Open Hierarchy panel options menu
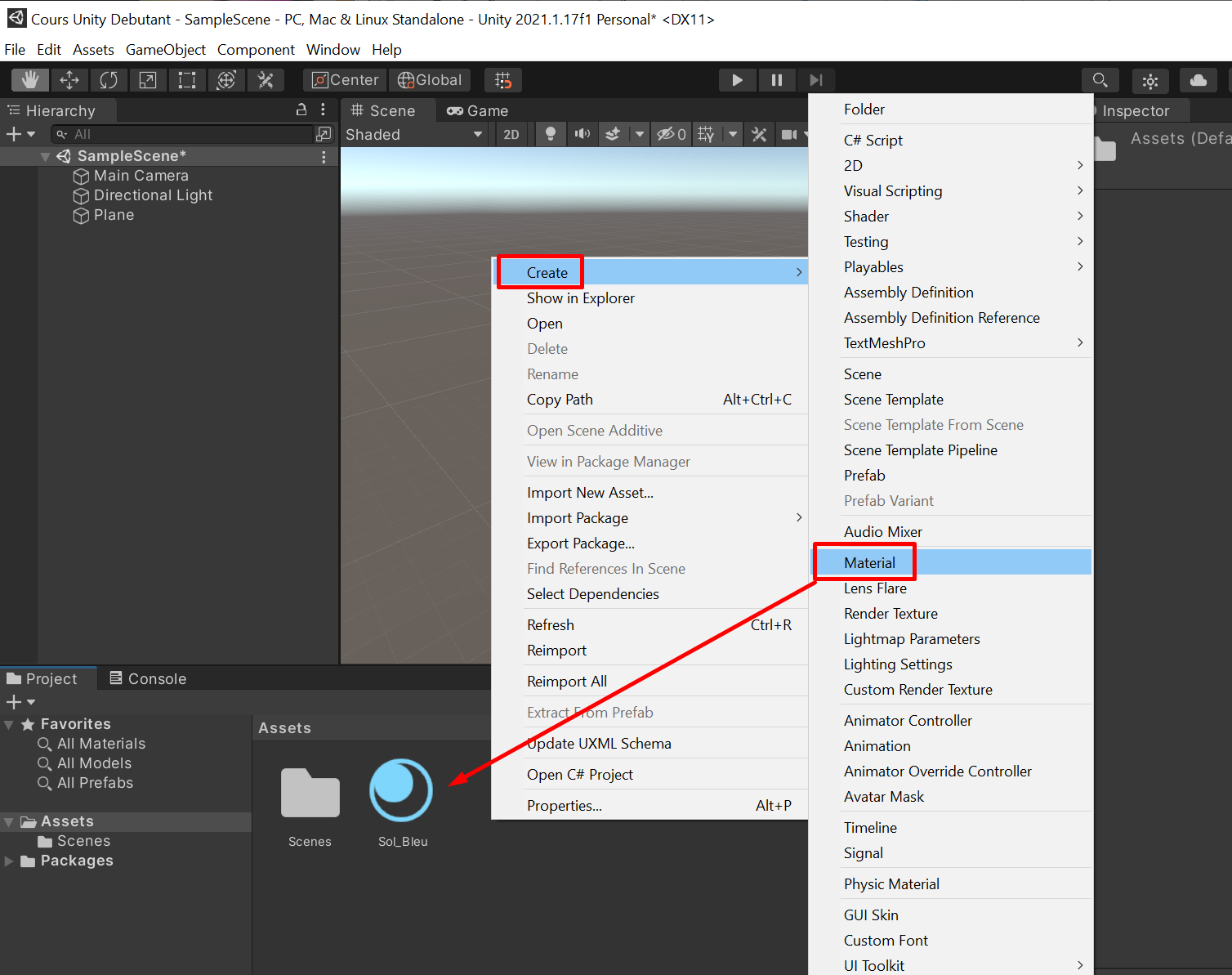 point(324,110)
